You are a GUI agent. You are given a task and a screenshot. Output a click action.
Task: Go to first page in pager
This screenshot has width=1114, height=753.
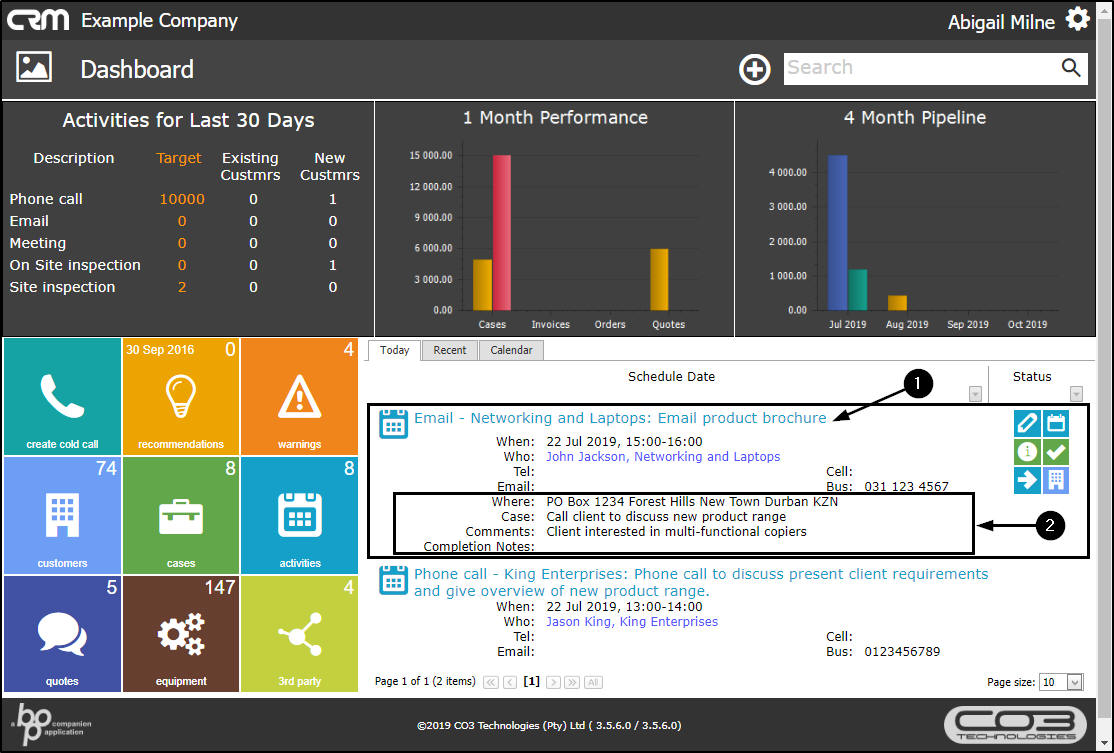click(490, 682)
